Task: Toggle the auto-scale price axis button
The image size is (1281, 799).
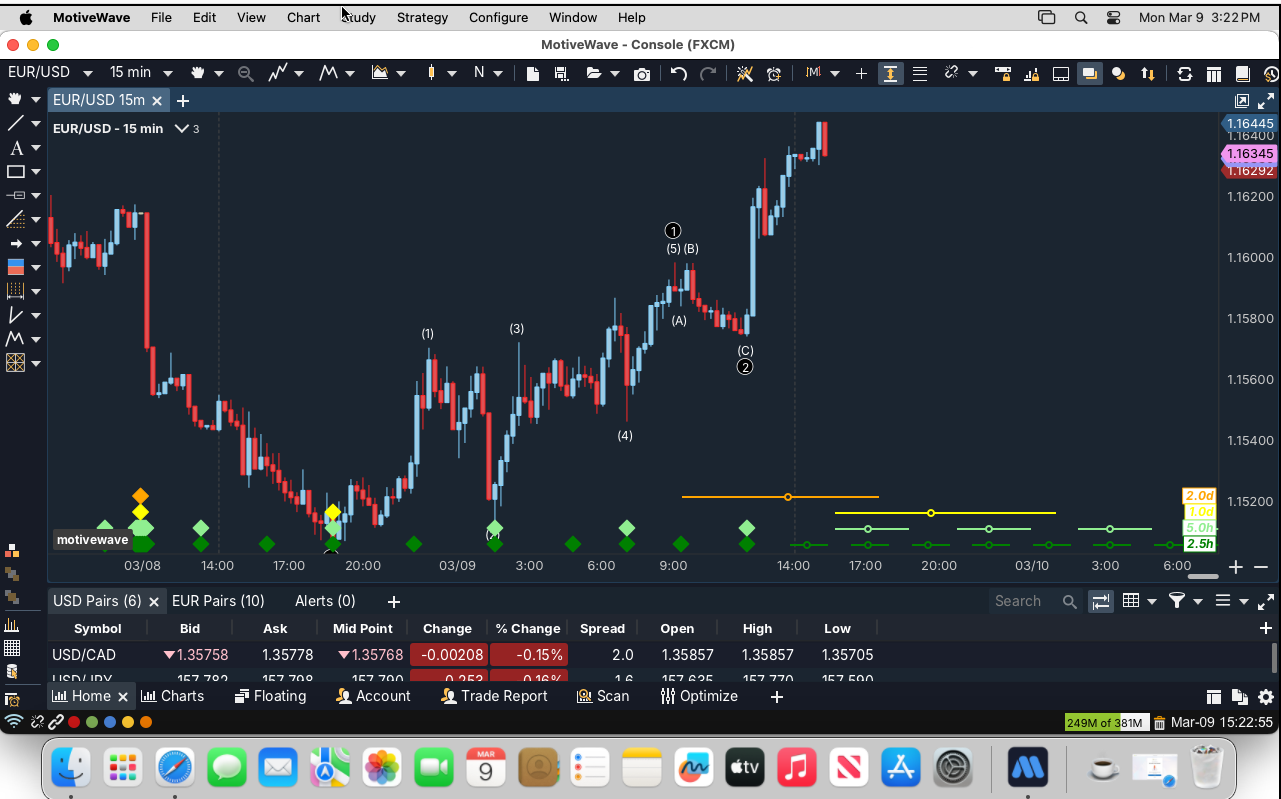Action: tap(889, 73)
